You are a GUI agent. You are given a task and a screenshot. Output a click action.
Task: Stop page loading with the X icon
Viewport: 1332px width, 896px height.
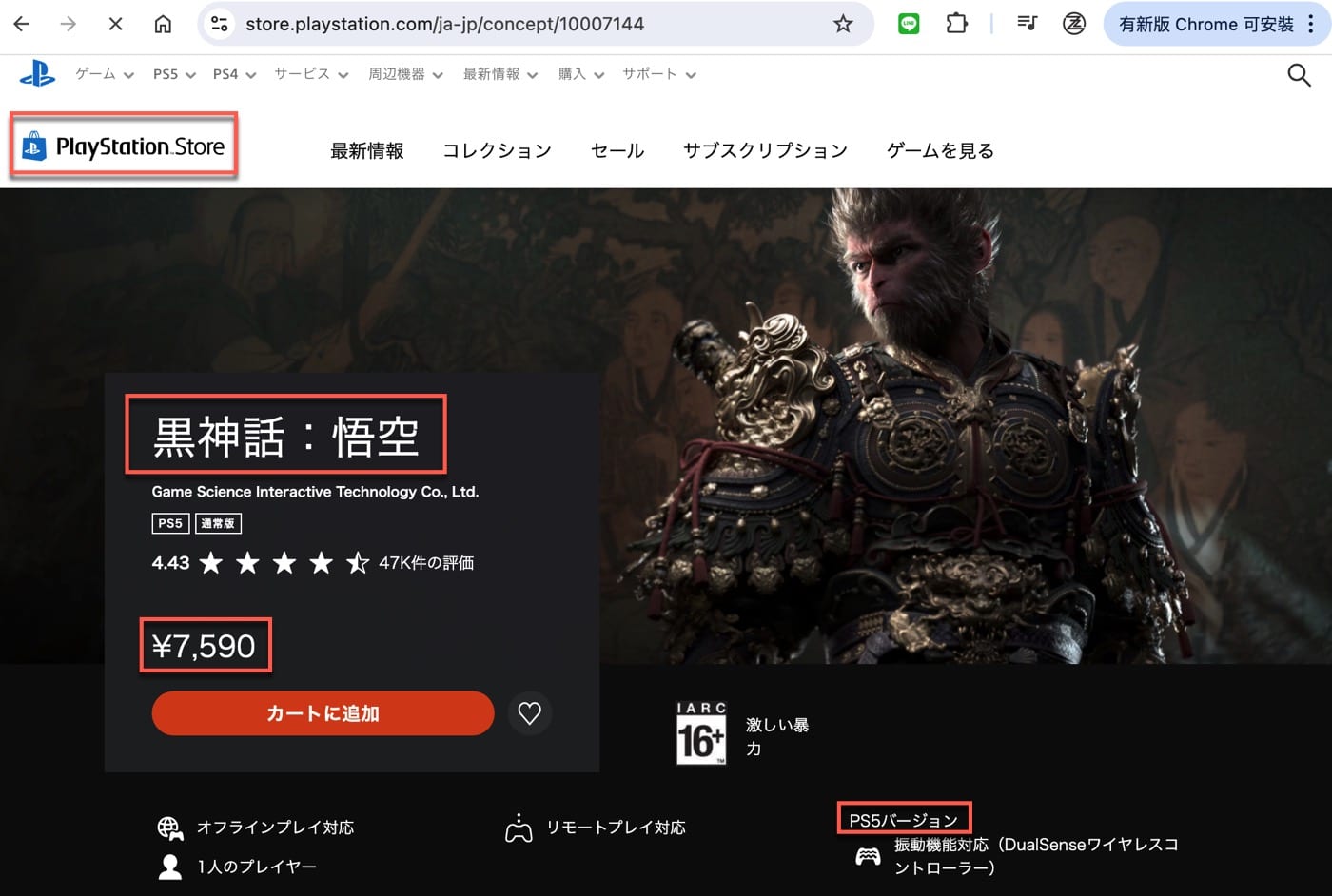pyautogui.click(x=115, y=24)
